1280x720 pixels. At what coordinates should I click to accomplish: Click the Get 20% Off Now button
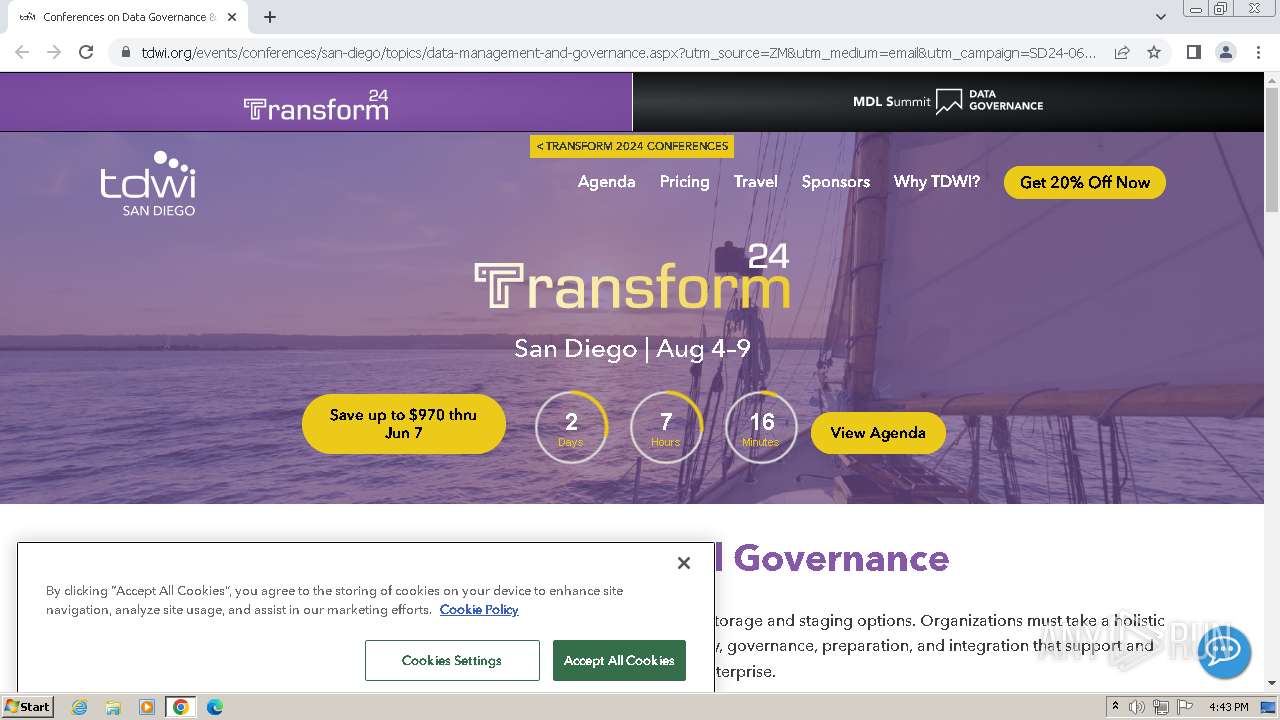point(1085,182)
